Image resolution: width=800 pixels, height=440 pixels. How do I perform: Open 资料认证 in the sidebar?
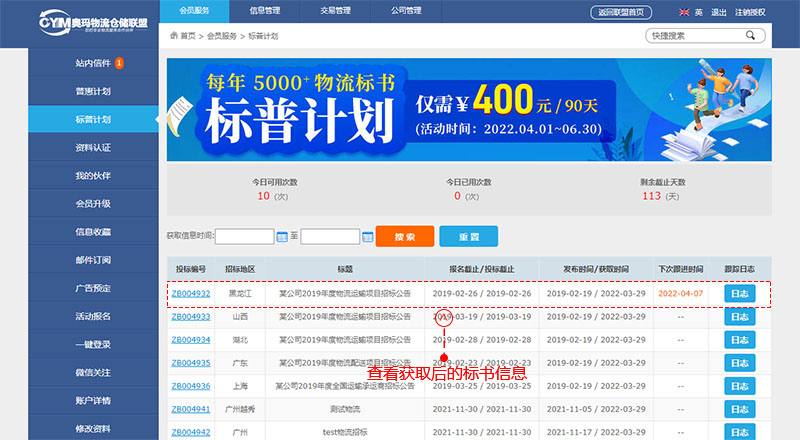92,147
